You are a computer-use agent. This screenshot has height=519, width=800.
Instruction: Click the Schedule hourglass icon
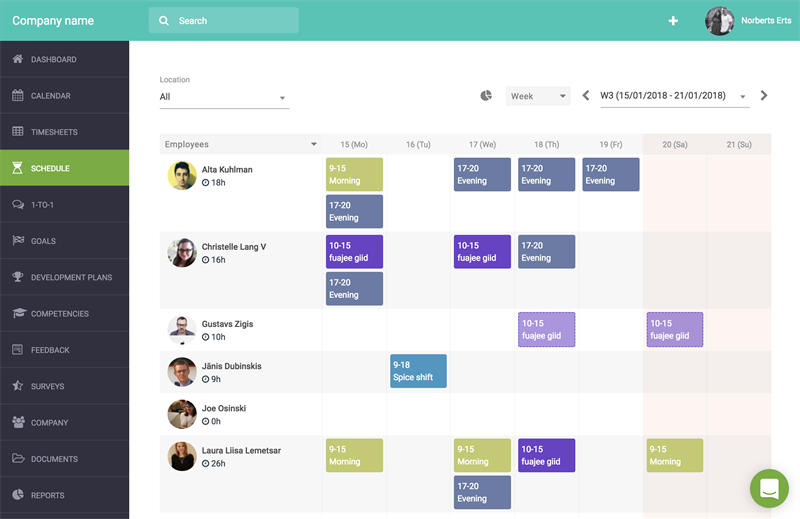pos(17,167)
